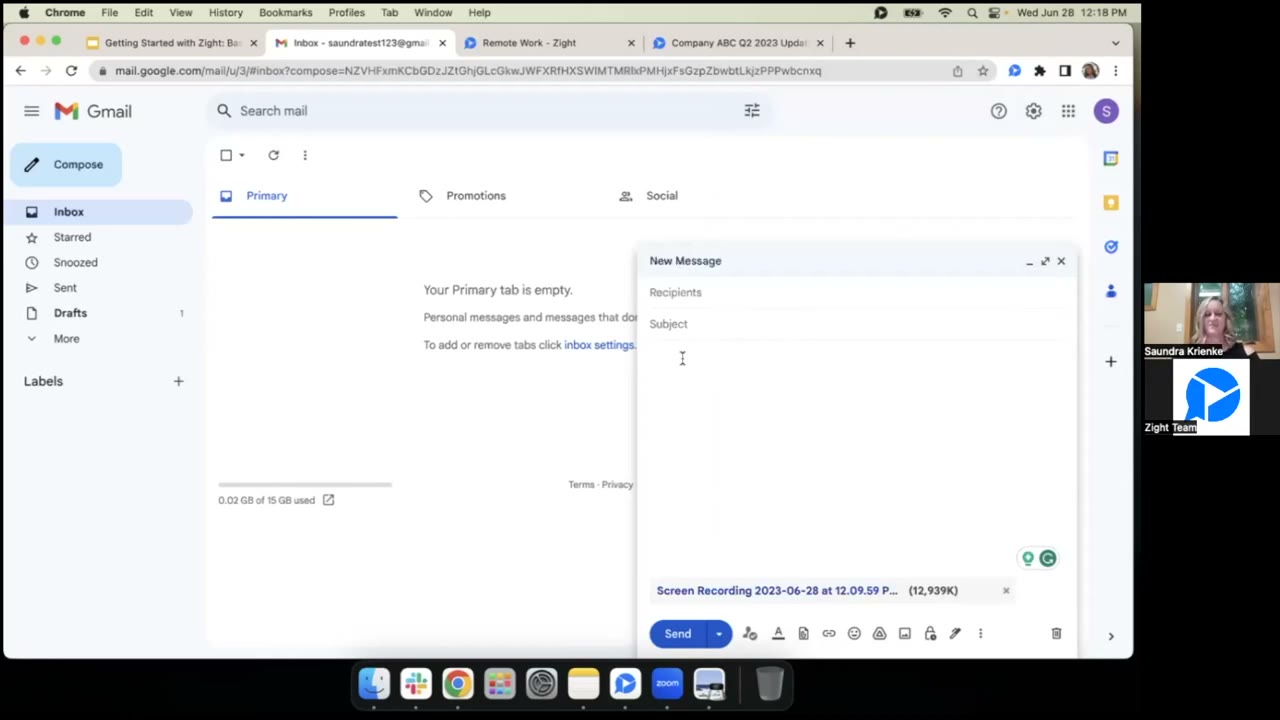Open the Snoozed folder
The width and height of the screenshot is (1280, 720).
(x=97, y=263)
